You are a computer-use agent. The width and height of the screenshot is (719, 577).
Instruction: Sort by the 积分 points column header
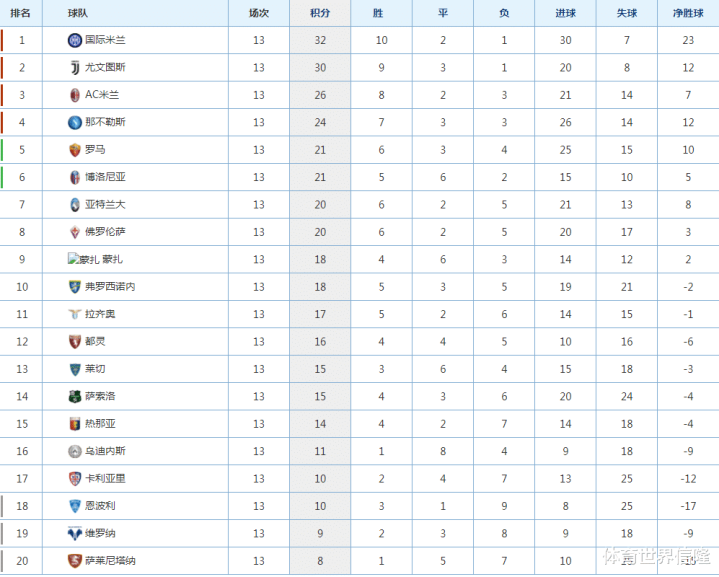[320, 13]
